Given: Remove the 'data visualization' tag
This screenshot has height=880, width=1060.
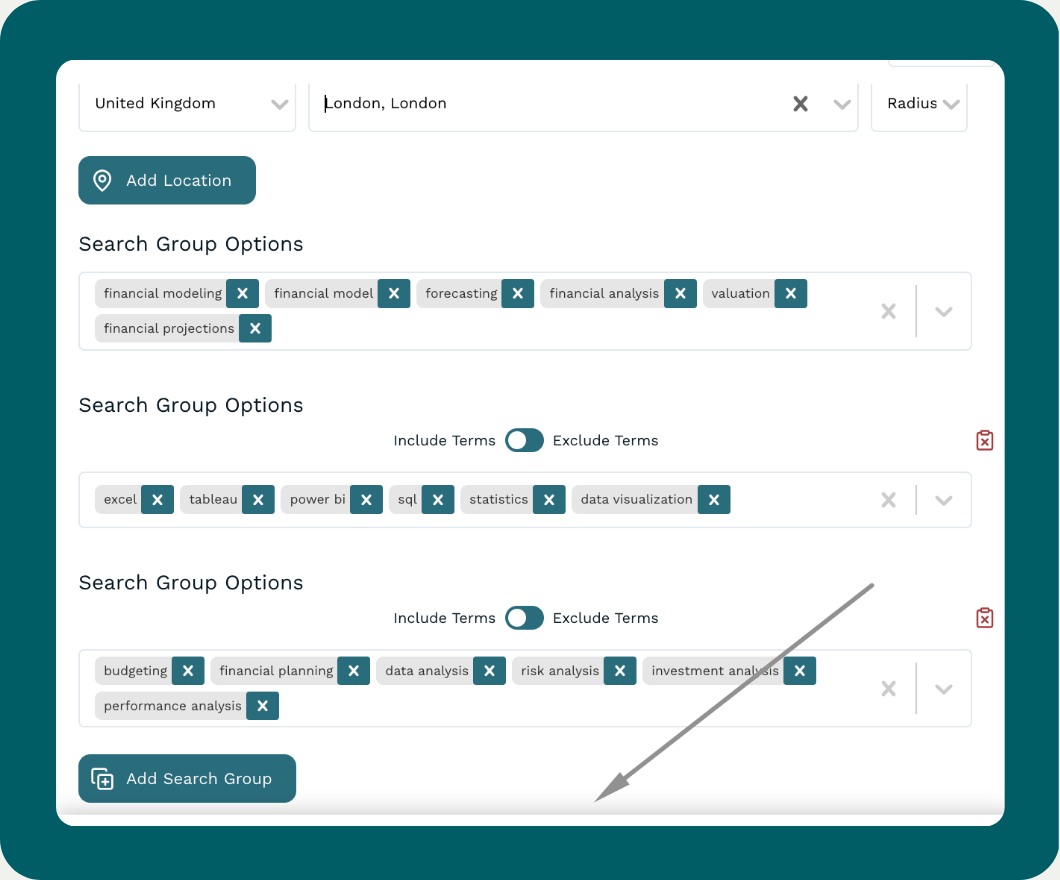Looking at the screenshot, I should pos(714,499).
